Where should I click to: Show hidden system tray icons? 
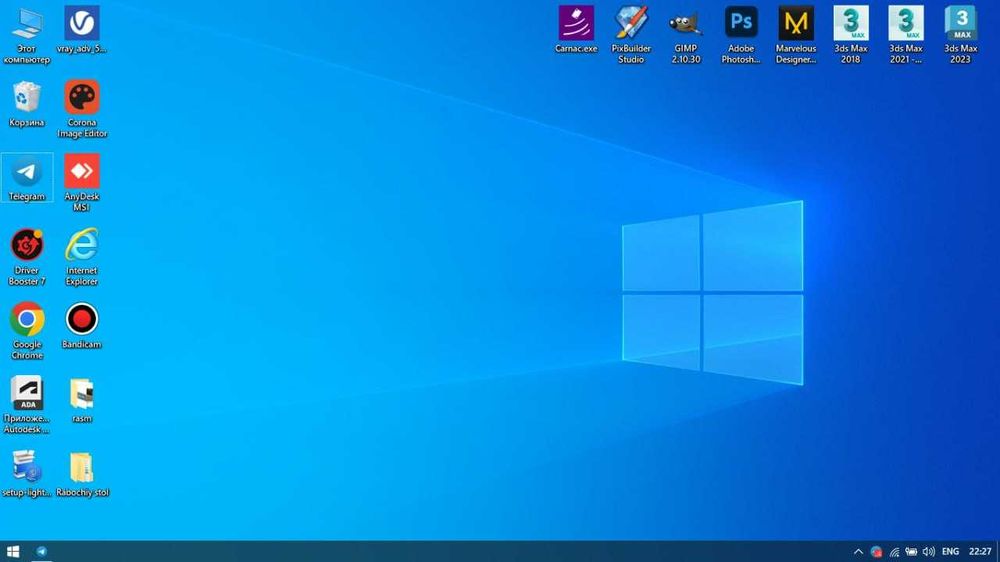coord(858,552)
